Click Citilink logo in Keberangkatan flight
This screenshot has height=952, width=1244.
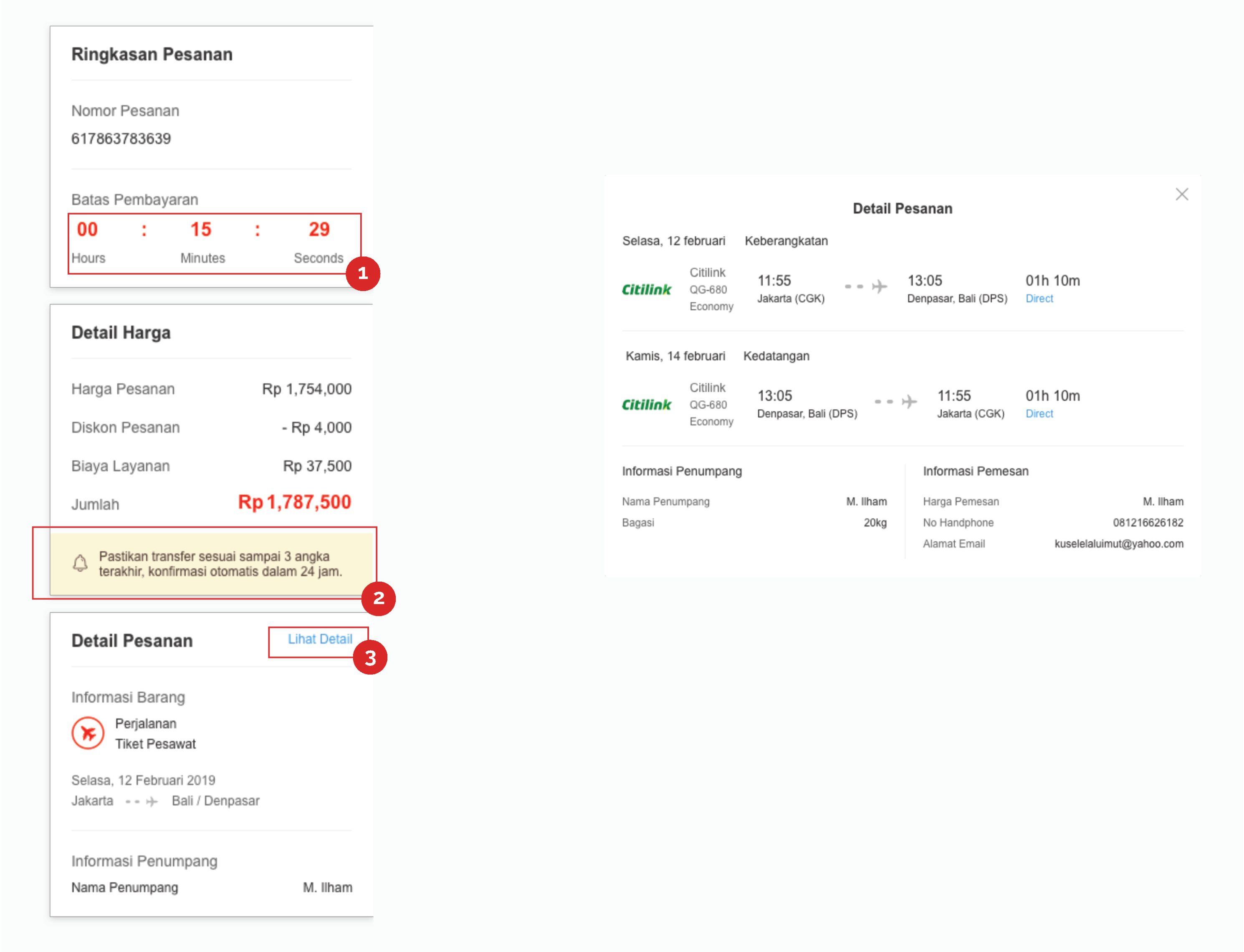[x=646, y=290]
